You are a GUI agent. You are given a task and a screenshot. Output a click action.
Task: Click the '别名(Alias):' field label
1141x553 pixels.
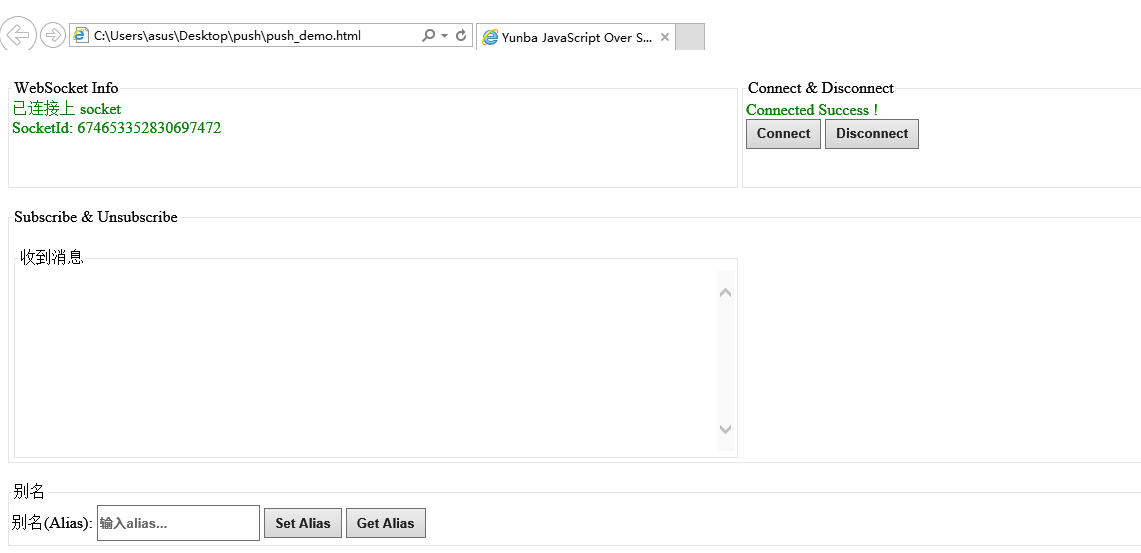click(52, 523)
